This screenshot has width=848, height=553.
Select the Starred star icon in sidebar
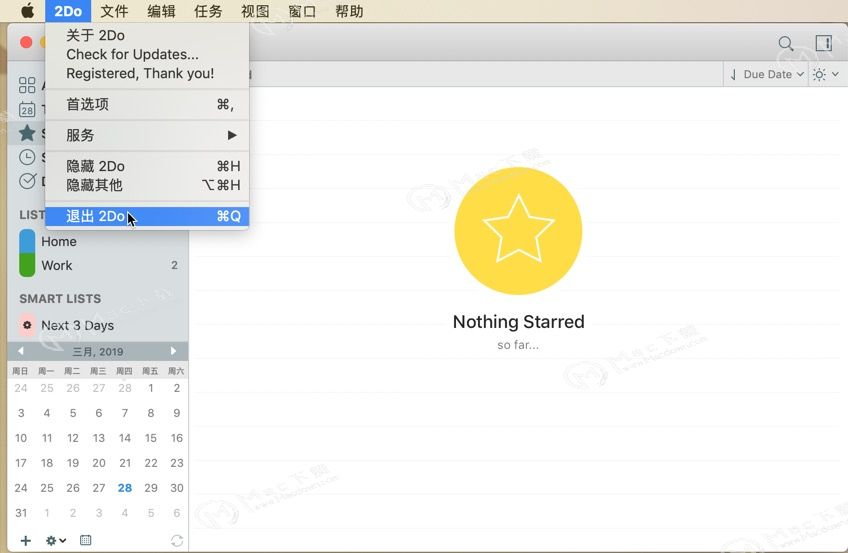tap(27, 133)
